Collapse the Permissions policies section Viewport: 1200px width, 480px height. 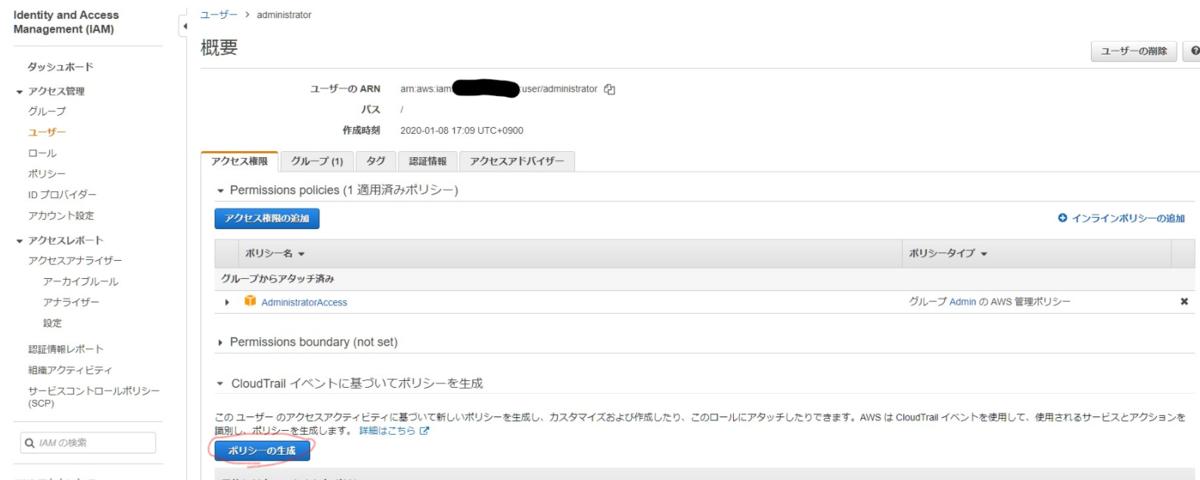221,190
